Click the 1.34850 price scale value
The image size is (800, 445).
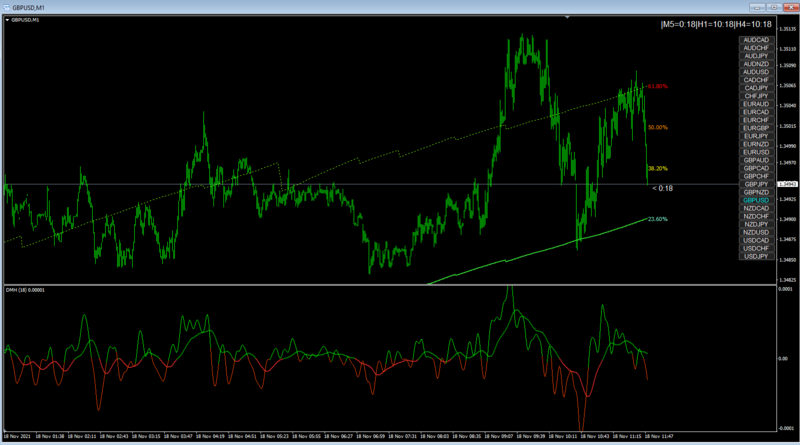coord(788,260)
